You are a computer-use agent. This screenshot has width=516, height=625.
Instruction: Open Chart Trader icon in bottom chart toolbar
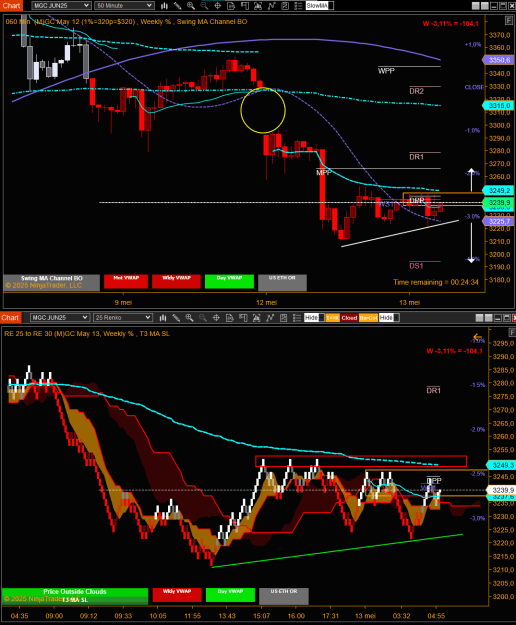pyautogui.click(x=243, y=318)
